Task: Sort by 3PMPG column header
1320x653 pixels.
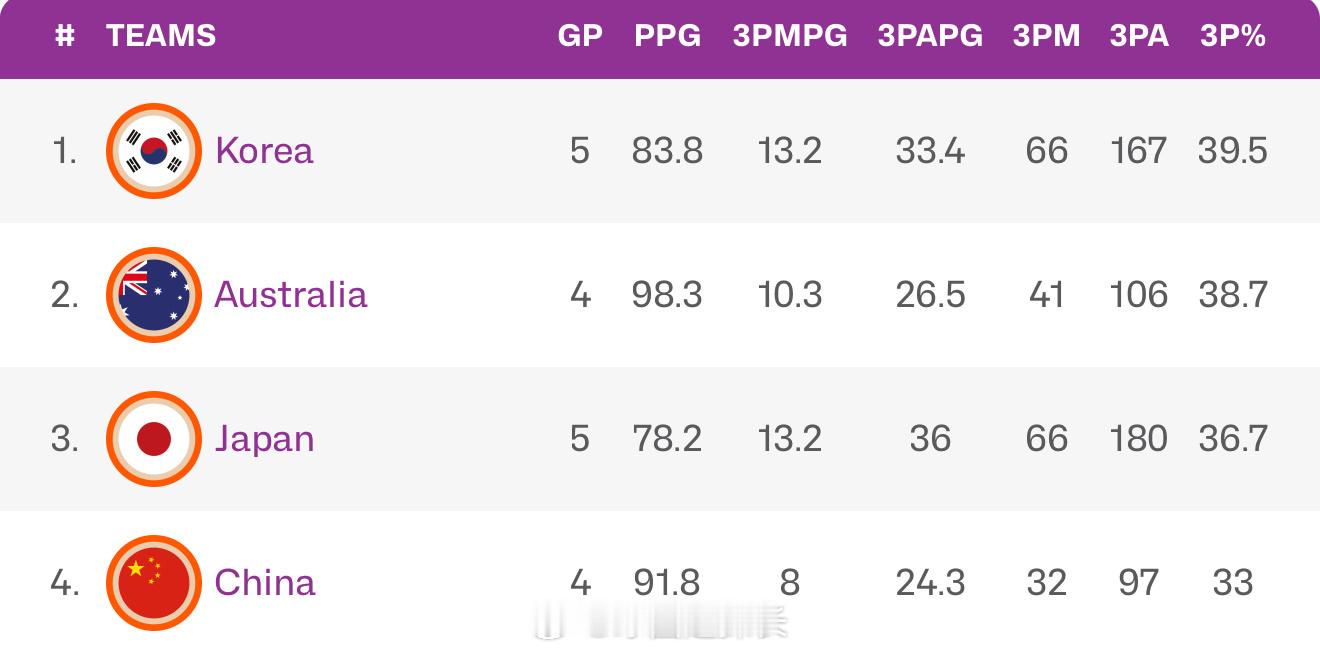Action: pos(790,36)
